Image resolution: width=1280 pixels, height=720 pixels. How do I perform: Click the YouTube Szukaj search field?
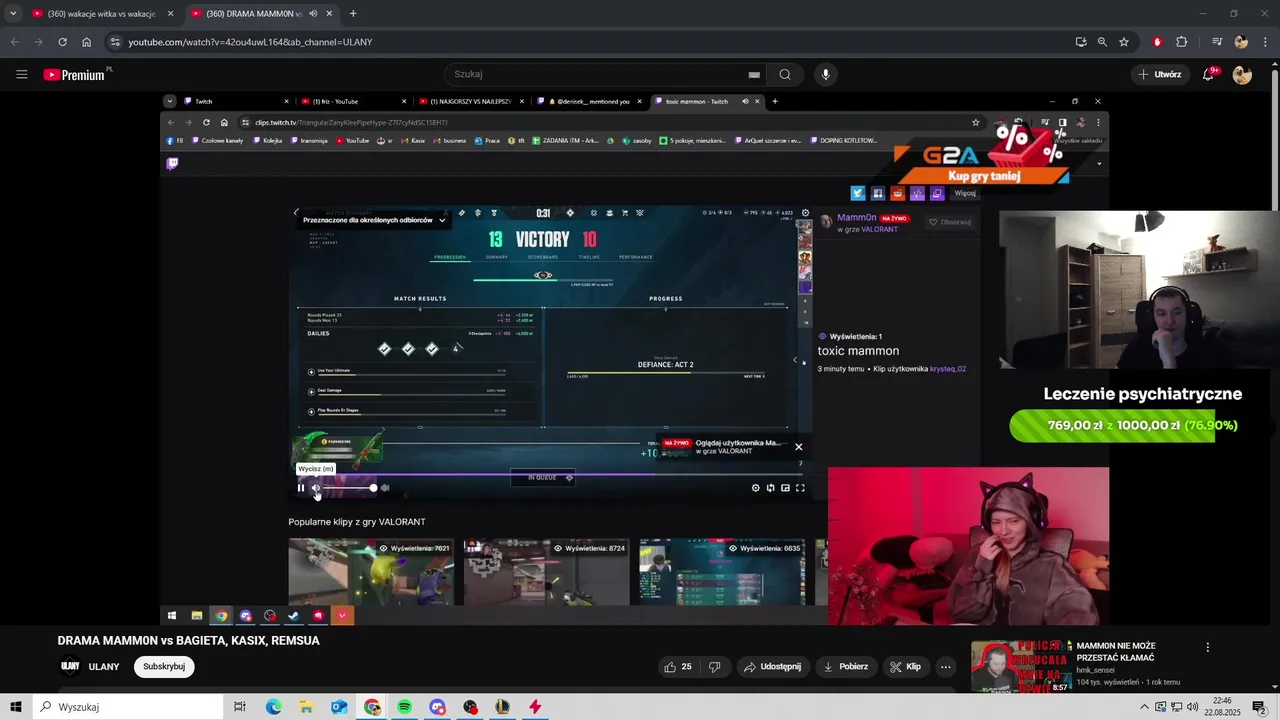pyautogui.click(x=603, y=74)
